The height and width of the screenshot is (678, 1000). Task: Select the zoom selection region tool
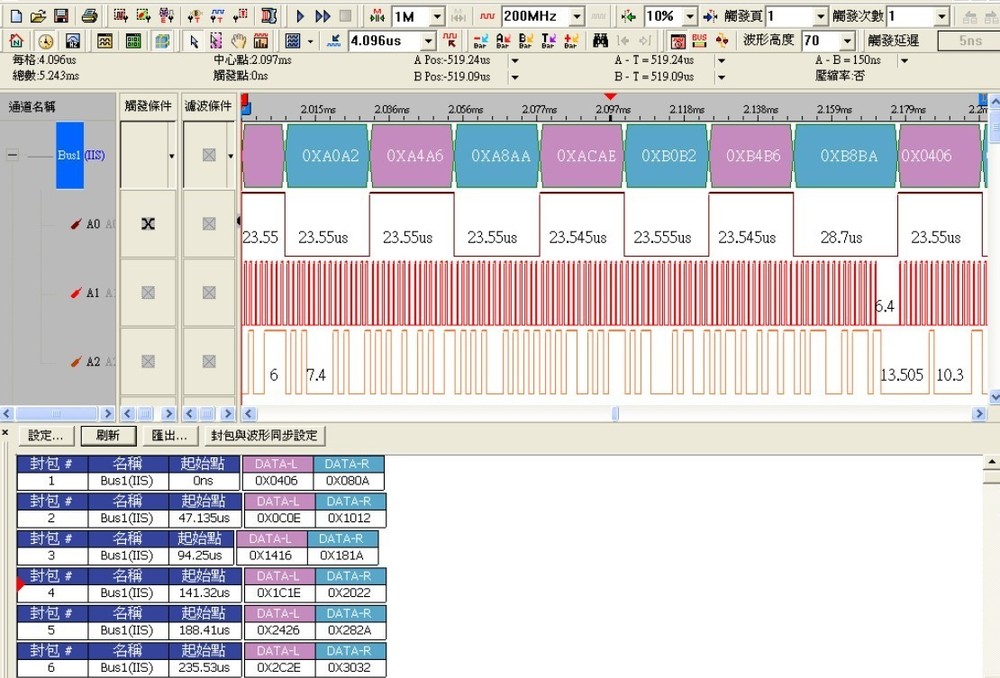216,41
